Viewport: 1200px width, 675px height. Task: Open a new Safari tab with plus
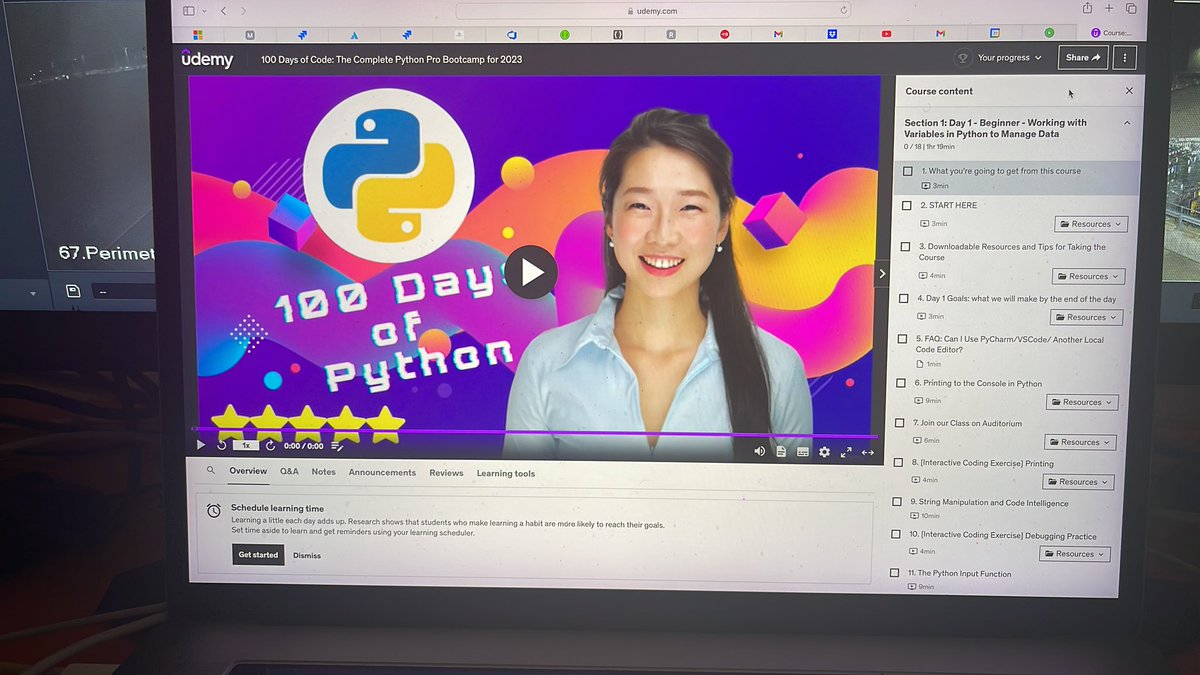pos(1109,9)
